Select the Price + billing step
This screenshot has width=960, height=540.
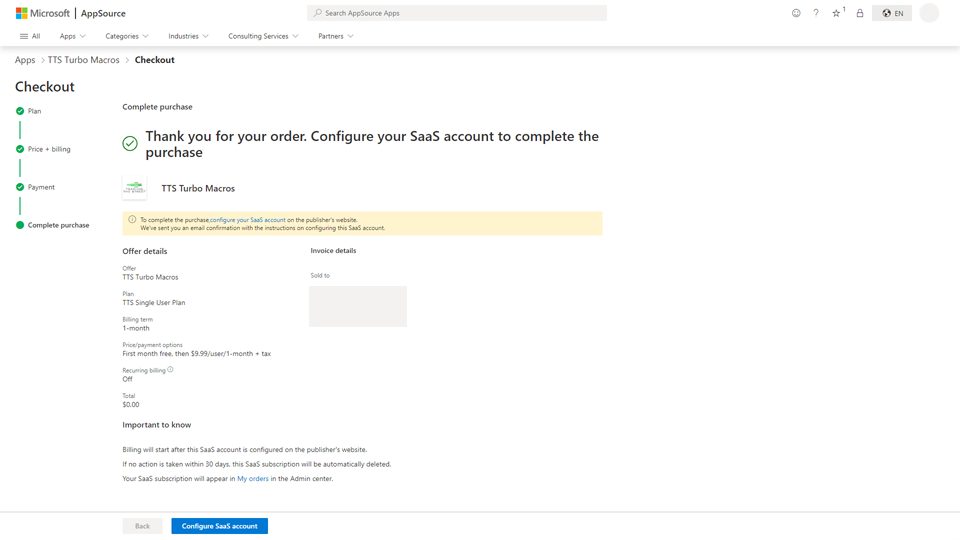pyautogui.click(x=43, y=149)
